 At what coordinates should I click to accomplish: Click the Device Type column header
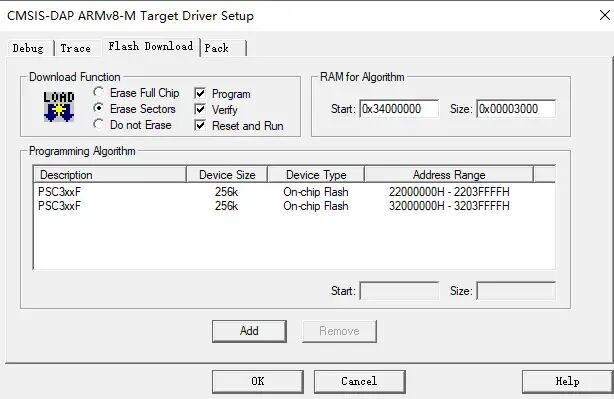pos(316,175)
